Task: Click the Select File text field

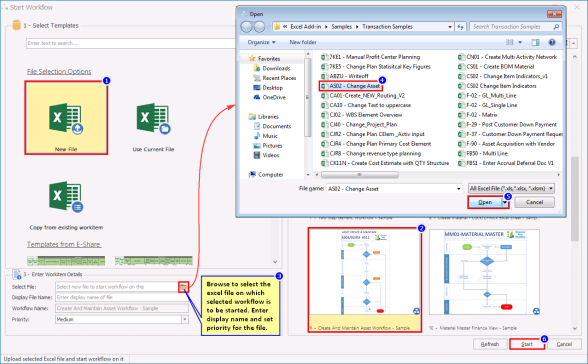Action: 117,287
